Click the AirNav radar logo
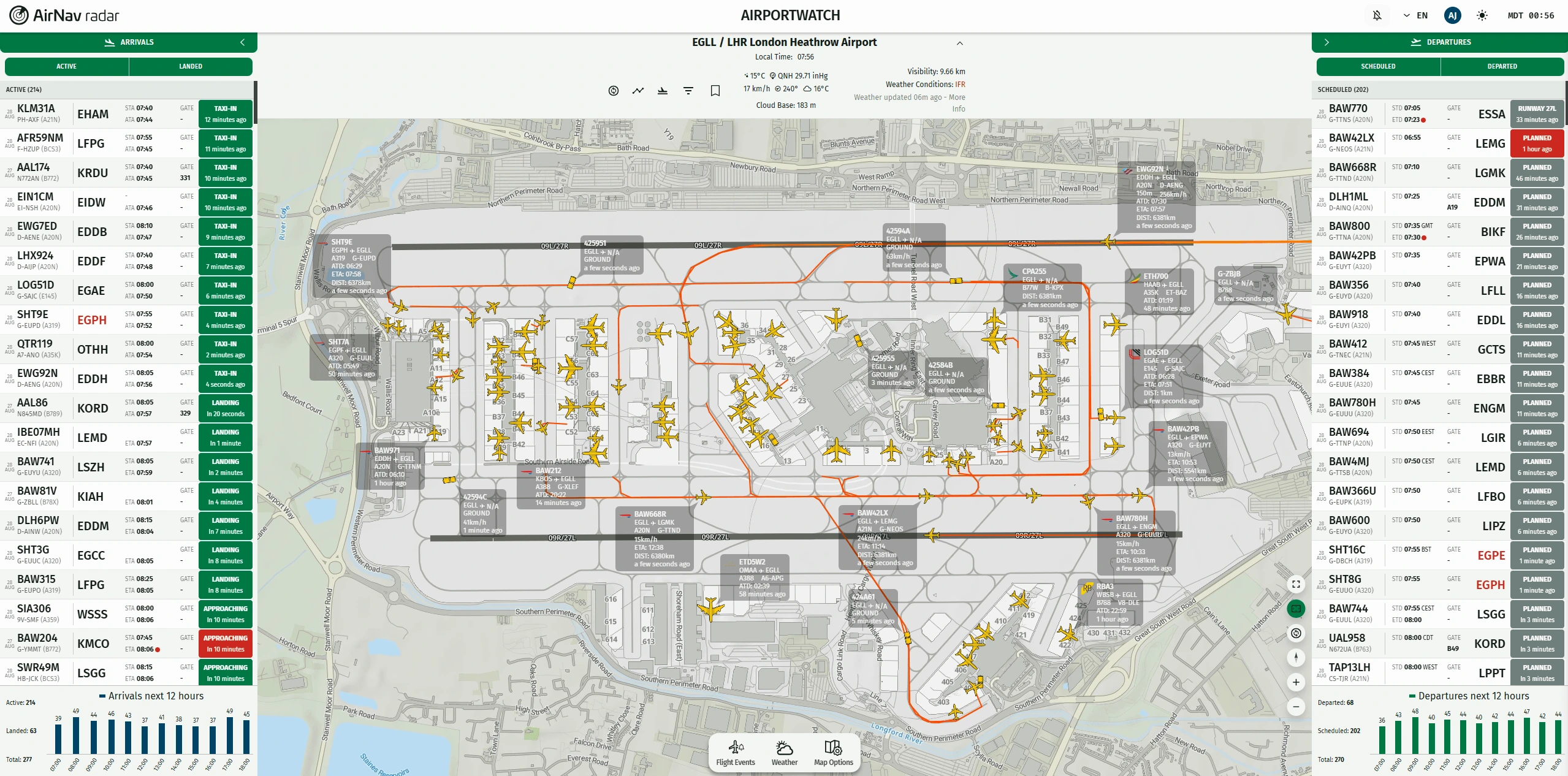Screen dimensions: 1568x776 64,15
